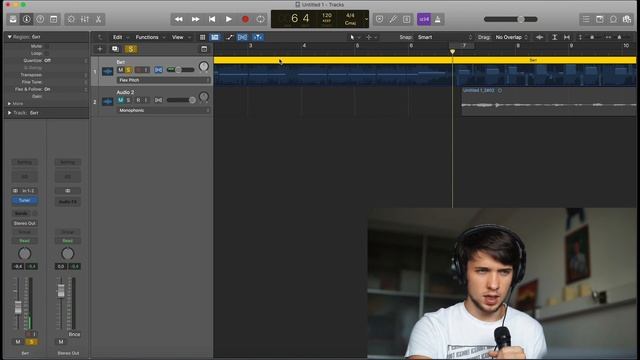
Task: Click the Stereo Out output slot
Action: 24,223
